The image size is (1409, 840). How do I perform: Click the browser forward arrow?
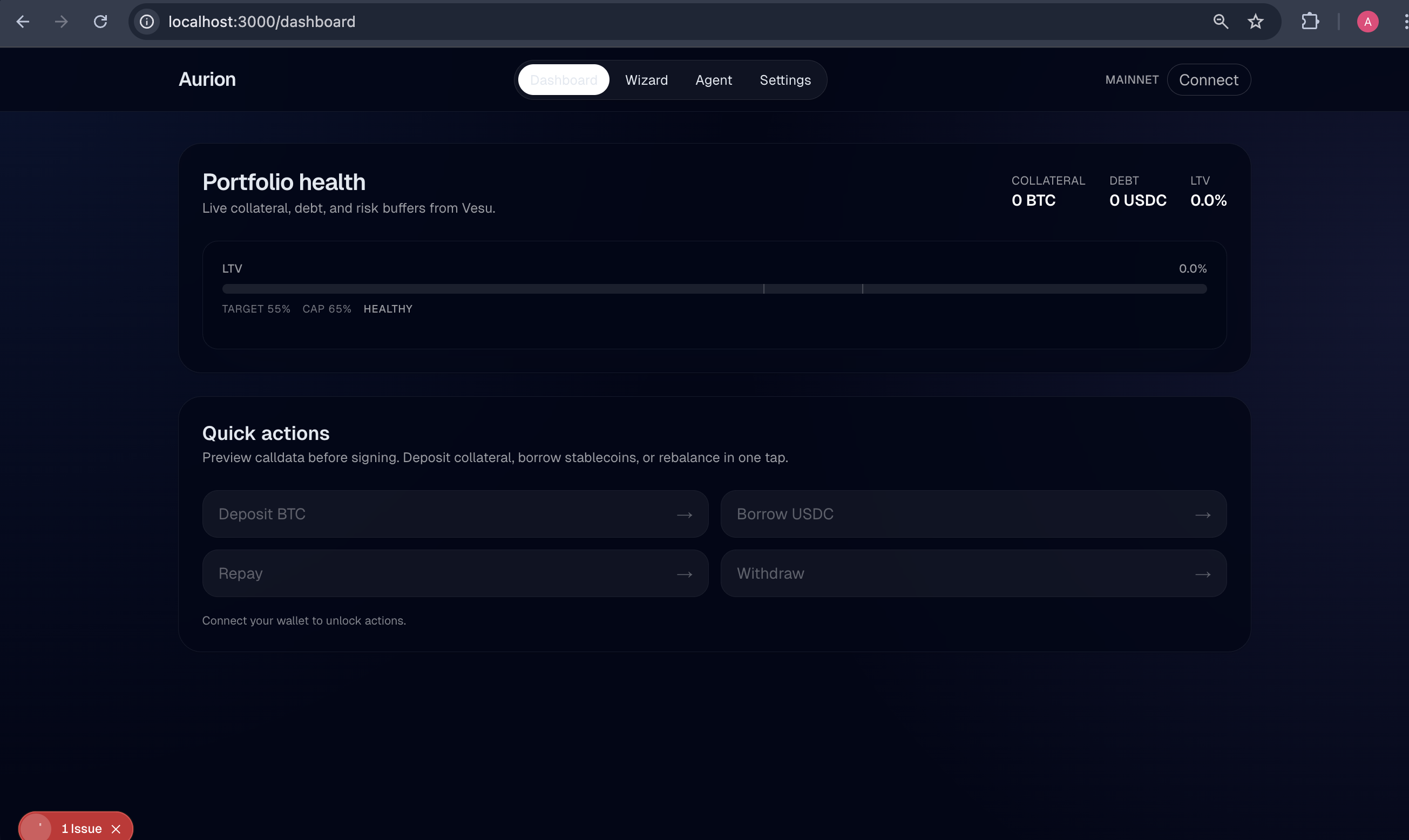tap(61, 22)
